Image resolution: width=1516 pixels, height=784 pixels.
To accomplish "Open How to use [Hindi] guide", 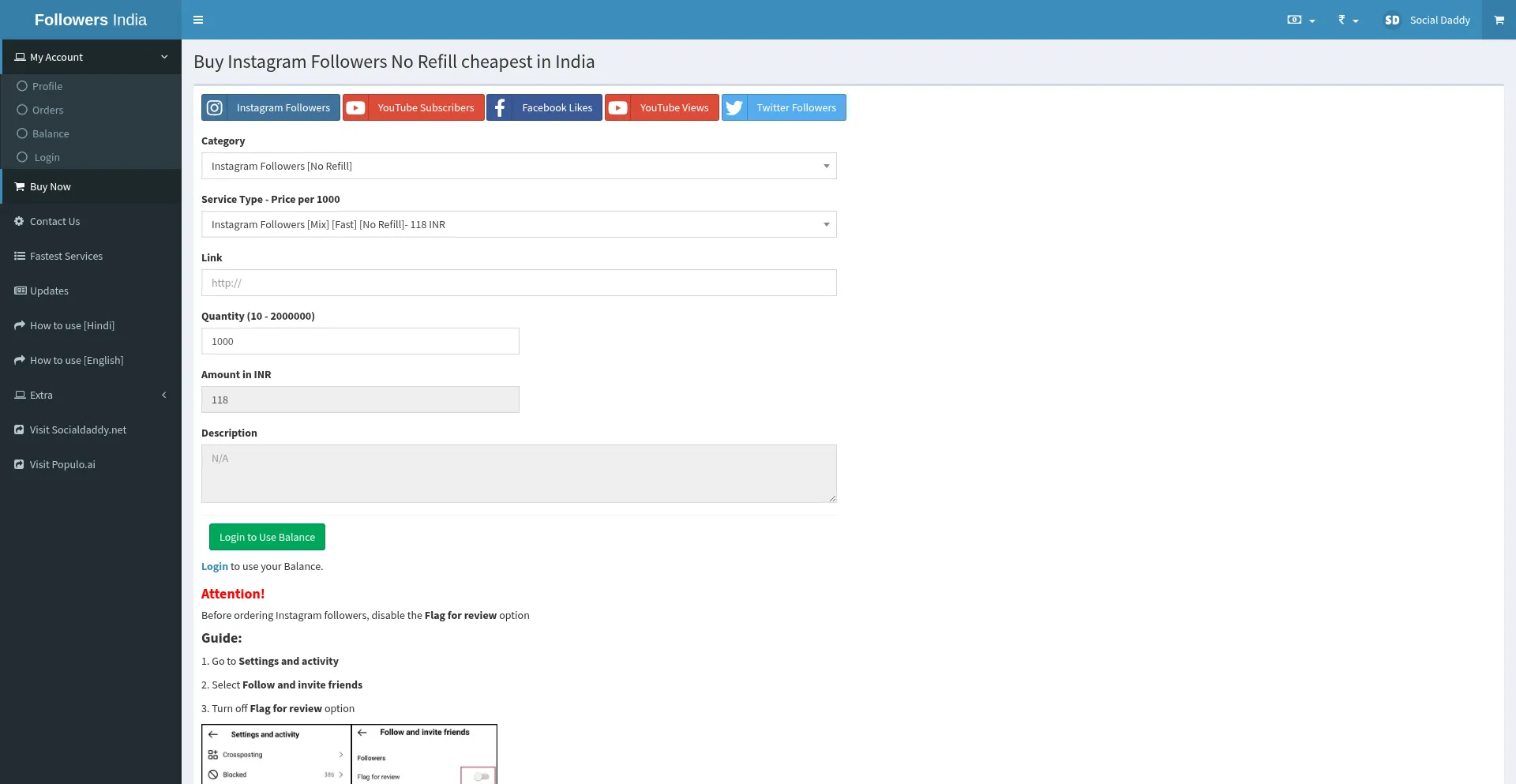I will click(x=91, y=325).
